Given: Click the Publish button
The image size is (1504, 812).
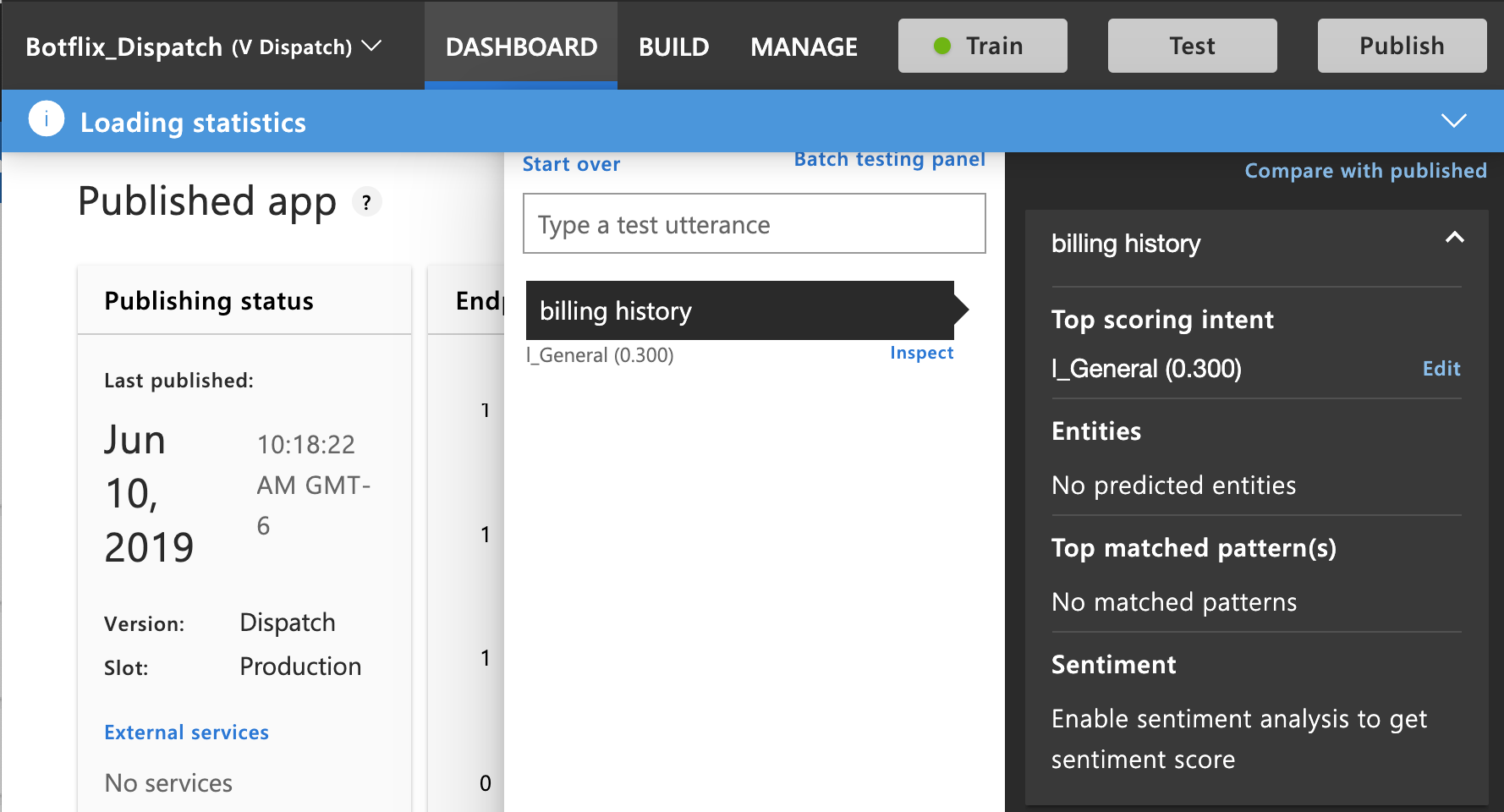Looking at the screenshot, I should tap(1401, 46).
